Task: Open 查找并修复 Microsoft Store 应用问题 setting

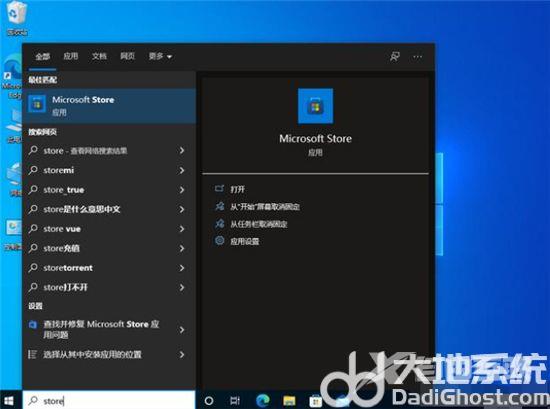Action: 109,329
